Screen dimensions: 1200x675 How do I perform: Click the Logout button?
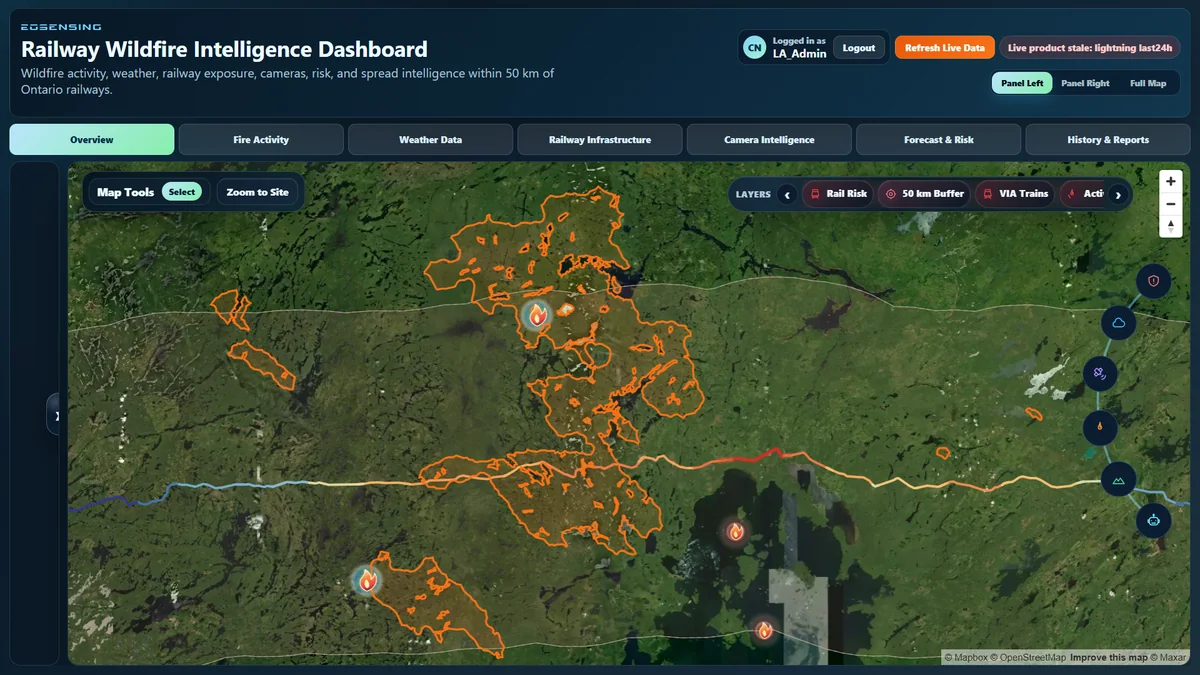[x=859, y=48]
